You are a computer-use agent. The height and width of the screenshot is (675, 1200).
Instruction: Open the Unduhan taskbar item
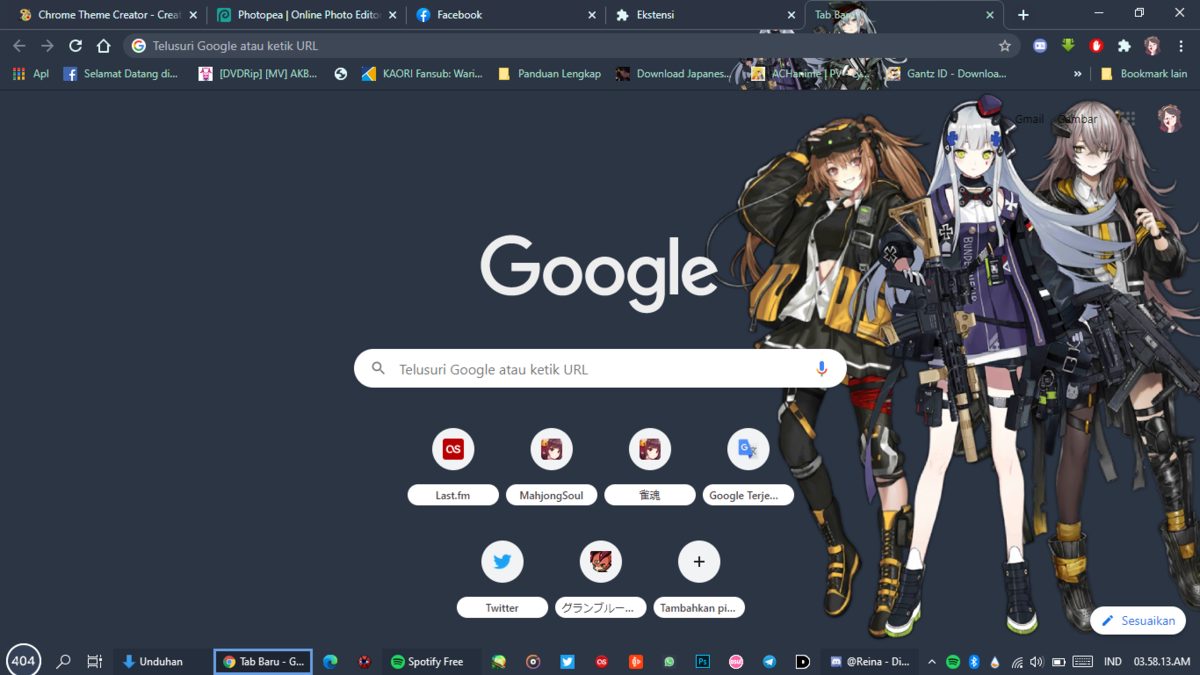coord(161,661)
